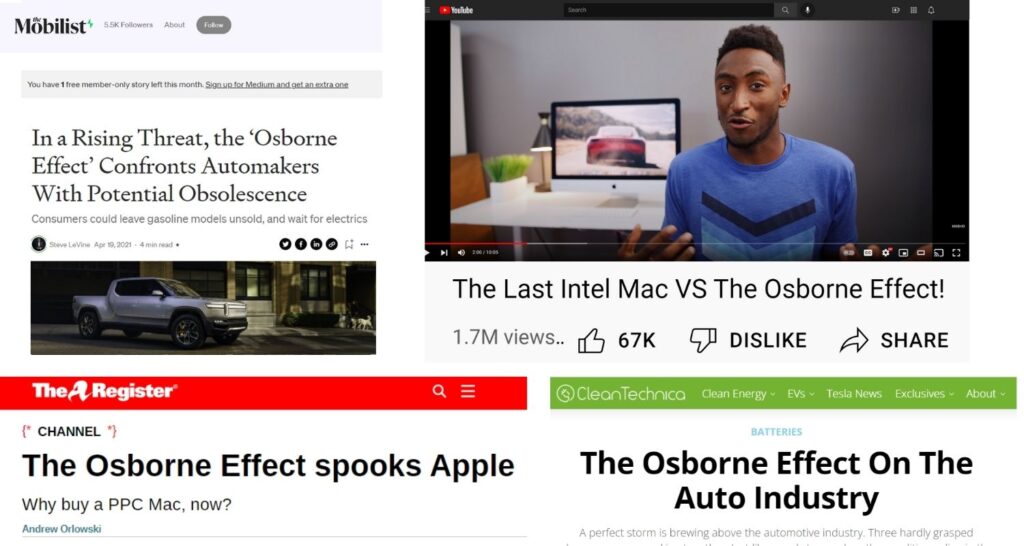Activate the voice search microphone icon
This screenshot has height=546, width=1024.
point(807,10)
